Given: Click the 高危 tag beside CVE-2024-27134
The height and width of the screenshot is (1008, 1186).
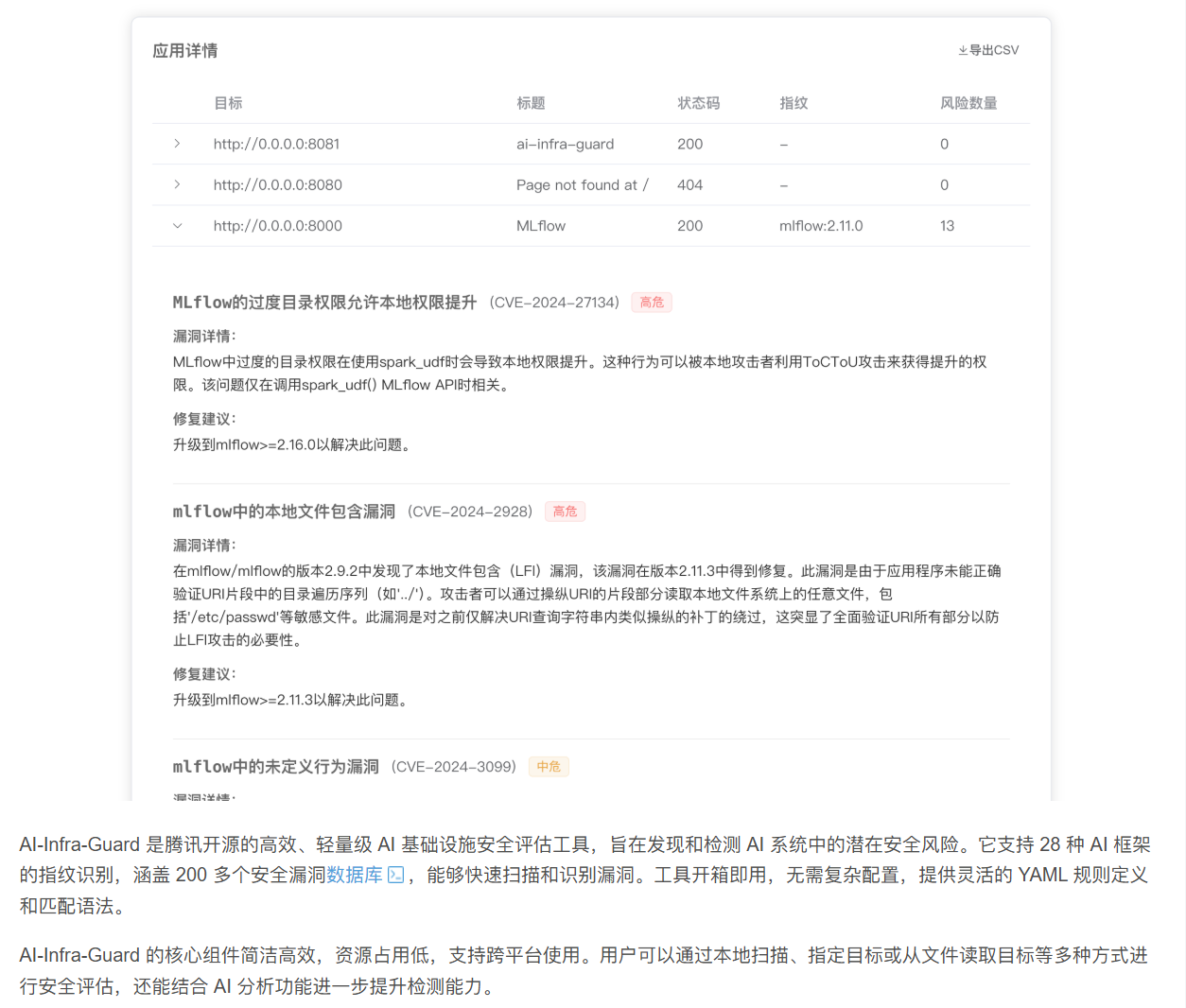Looking at the screenshot, I should pyautogui.click(x=652, y=303).
